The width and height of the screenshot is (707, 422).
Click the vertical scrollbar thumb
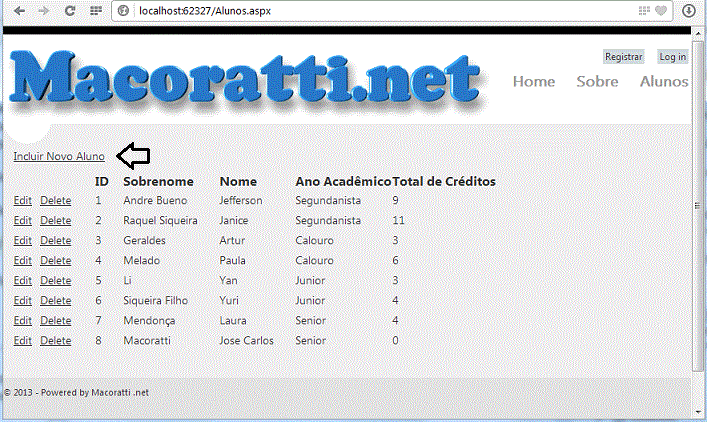coord(697,206)
